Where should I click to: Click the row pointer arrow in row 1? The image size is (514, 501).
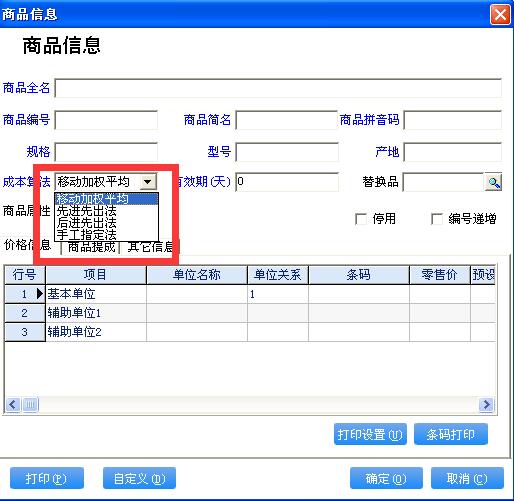click(x=40, y=294)
